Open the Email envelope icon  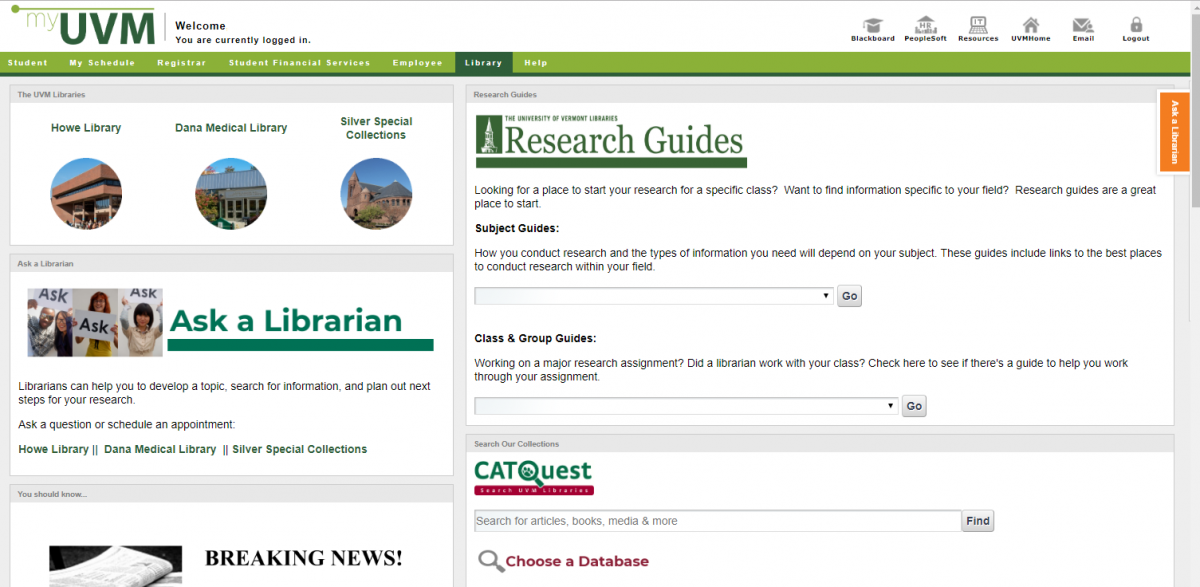[1083, 24]
